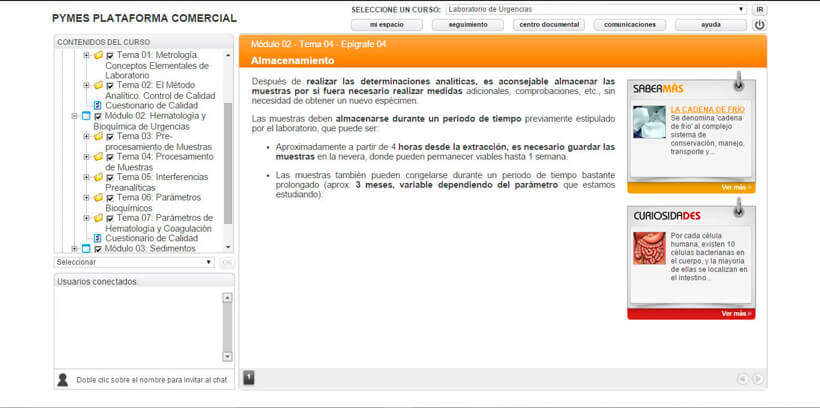820x408 pixels.
Task: Click the intestine thumbnail in Curiosidades
Action: pos(648,248)
